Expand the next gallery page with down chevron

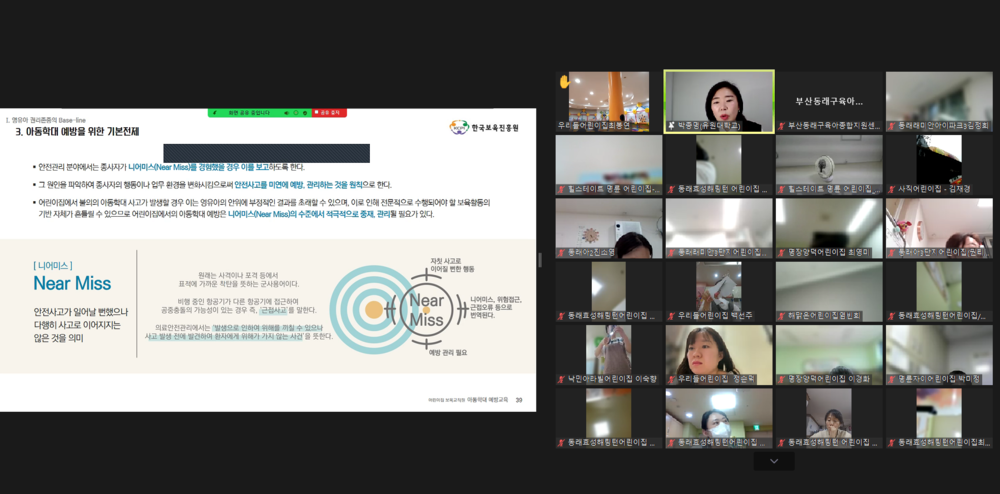pyautogui.click(x=774, y=461)
